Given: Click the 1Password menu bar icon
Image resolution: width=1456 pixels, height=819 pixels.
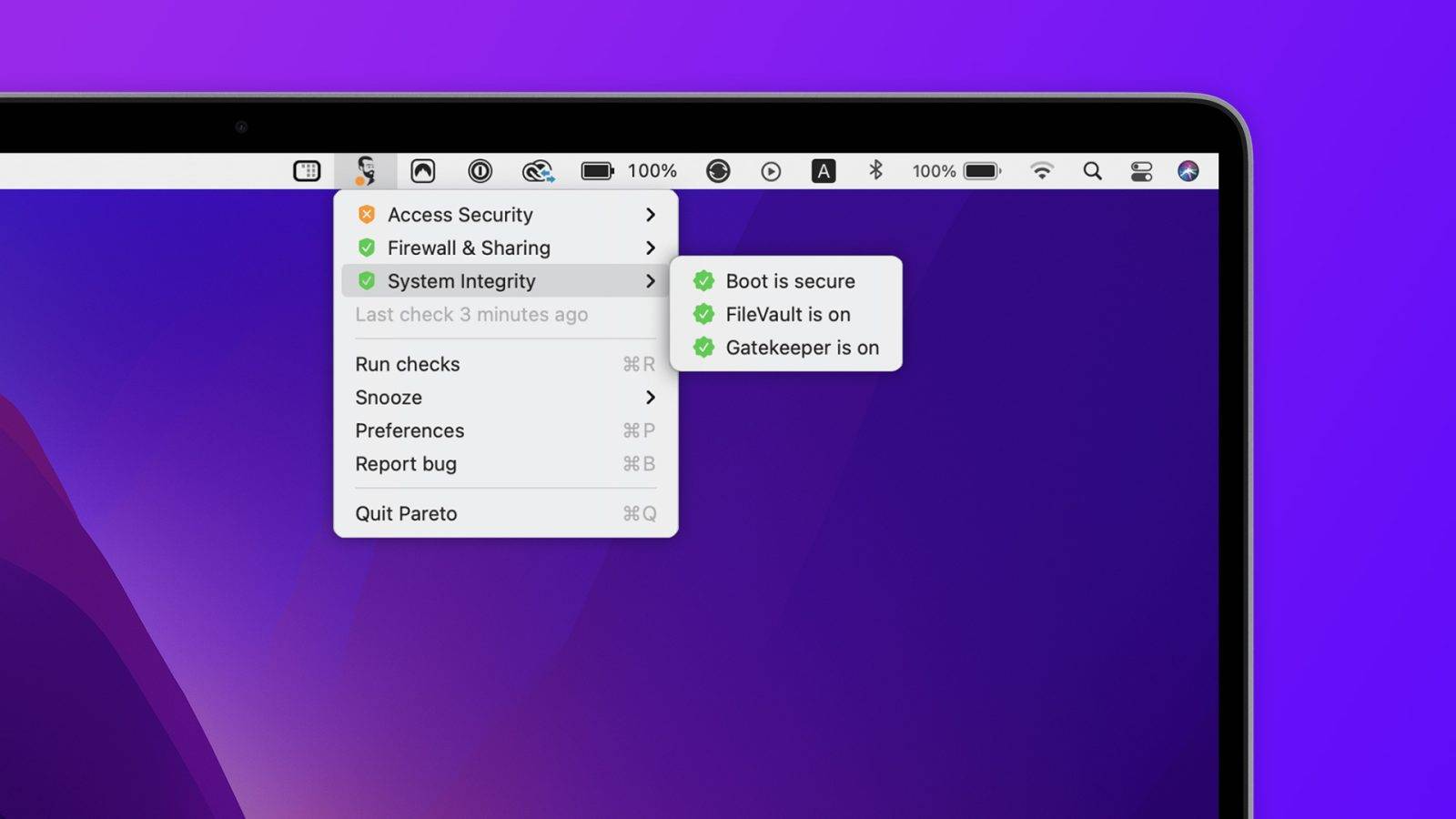Looking at the screenshot, I should (480, 171).
